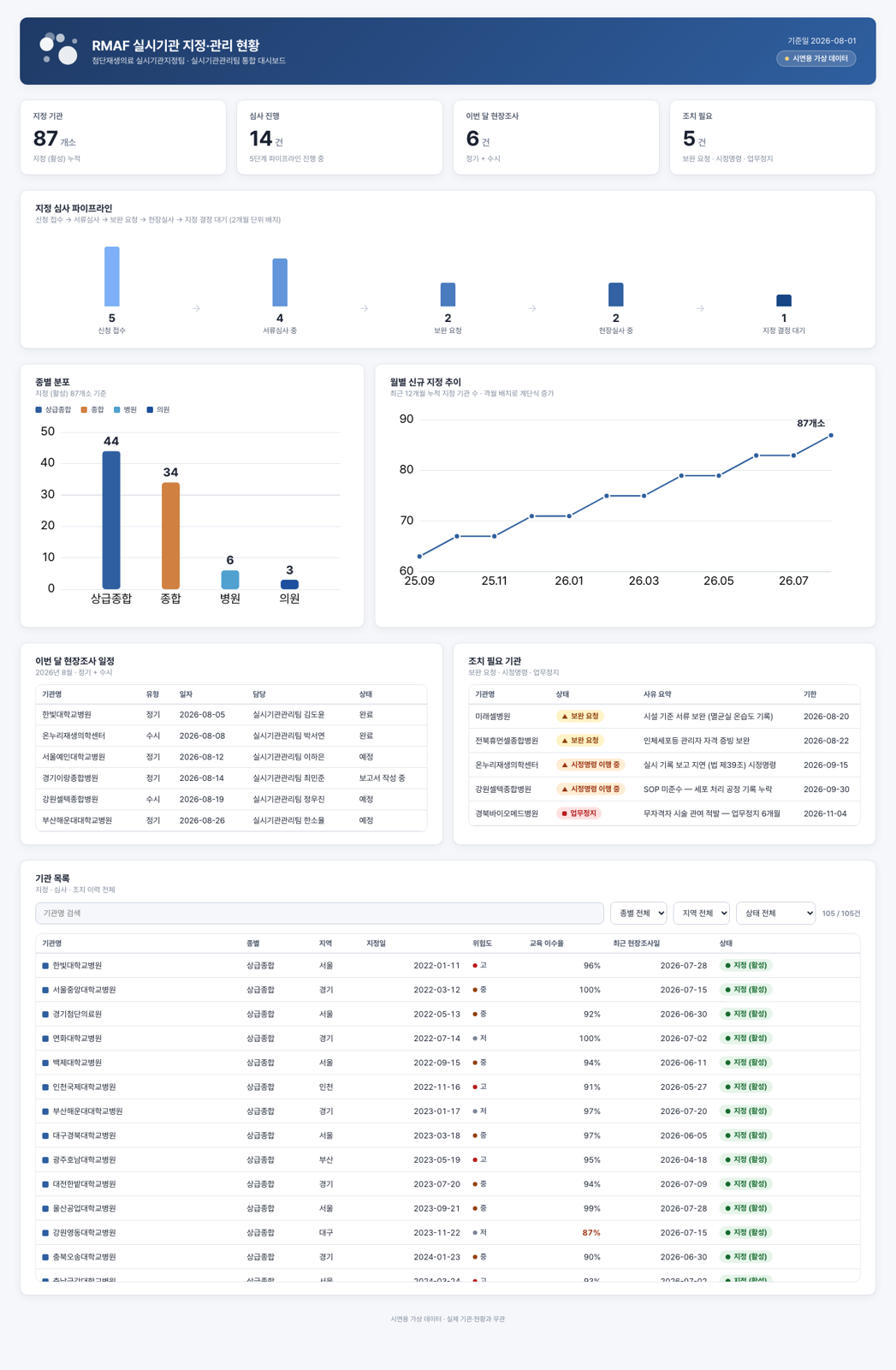The height and width of the screenshot is (1370, 896).
Task: Open the 상태 전체 dropdown
Action: click(775, 914)
